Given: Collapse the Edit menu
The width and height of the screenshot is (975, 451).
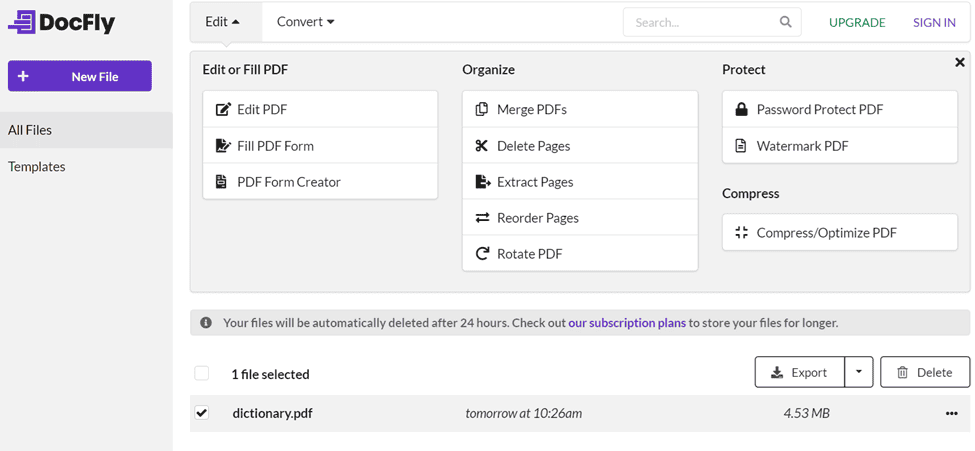Looking at the screenshot, I should 222,22.
